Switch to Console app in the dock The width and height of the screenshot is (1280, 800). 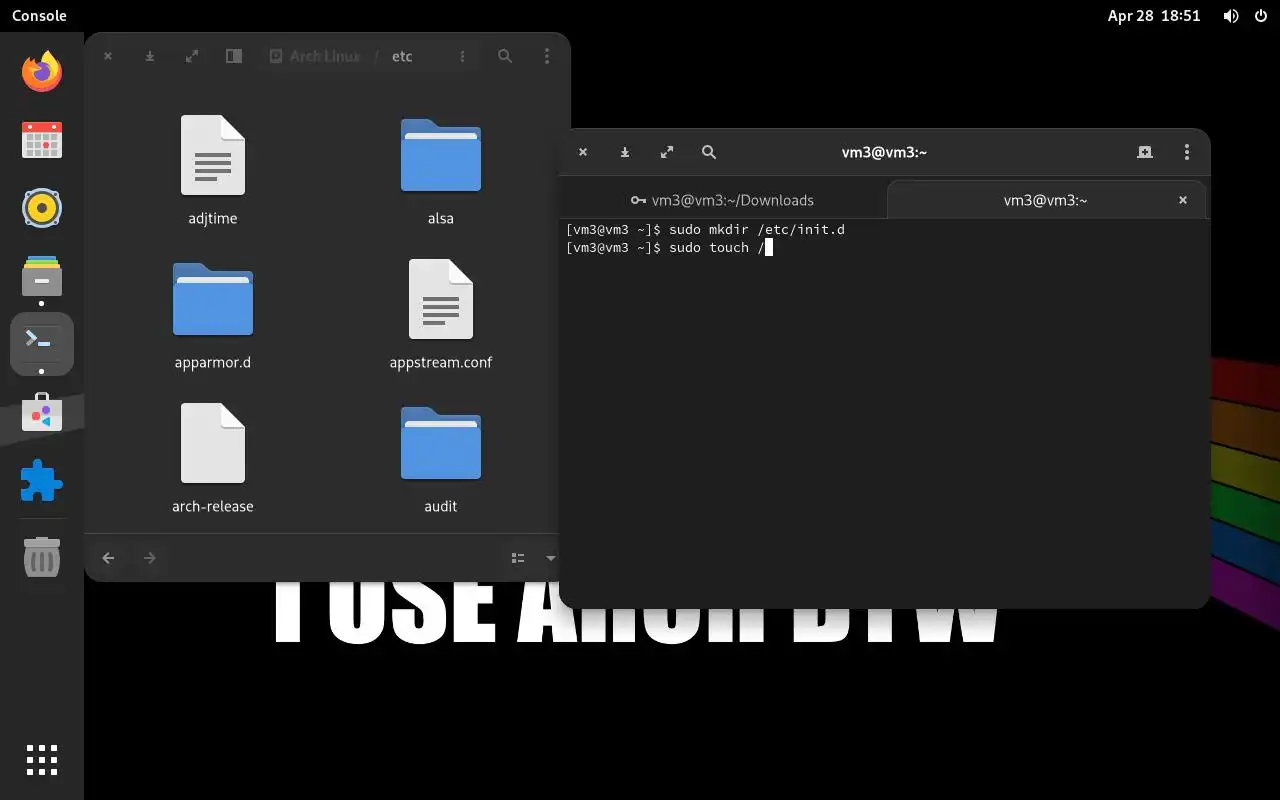(x=42, y=344)
